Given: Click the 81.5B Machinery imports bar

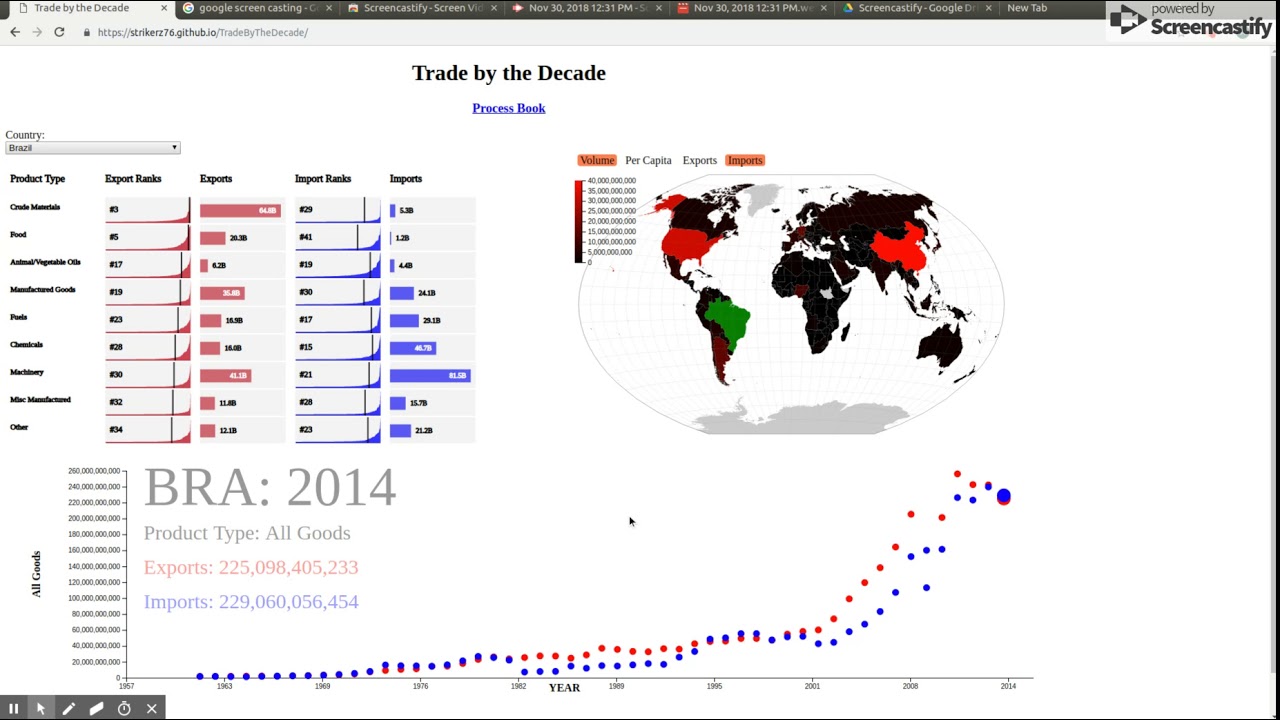Looking at the screenshot, I should 430,375.
